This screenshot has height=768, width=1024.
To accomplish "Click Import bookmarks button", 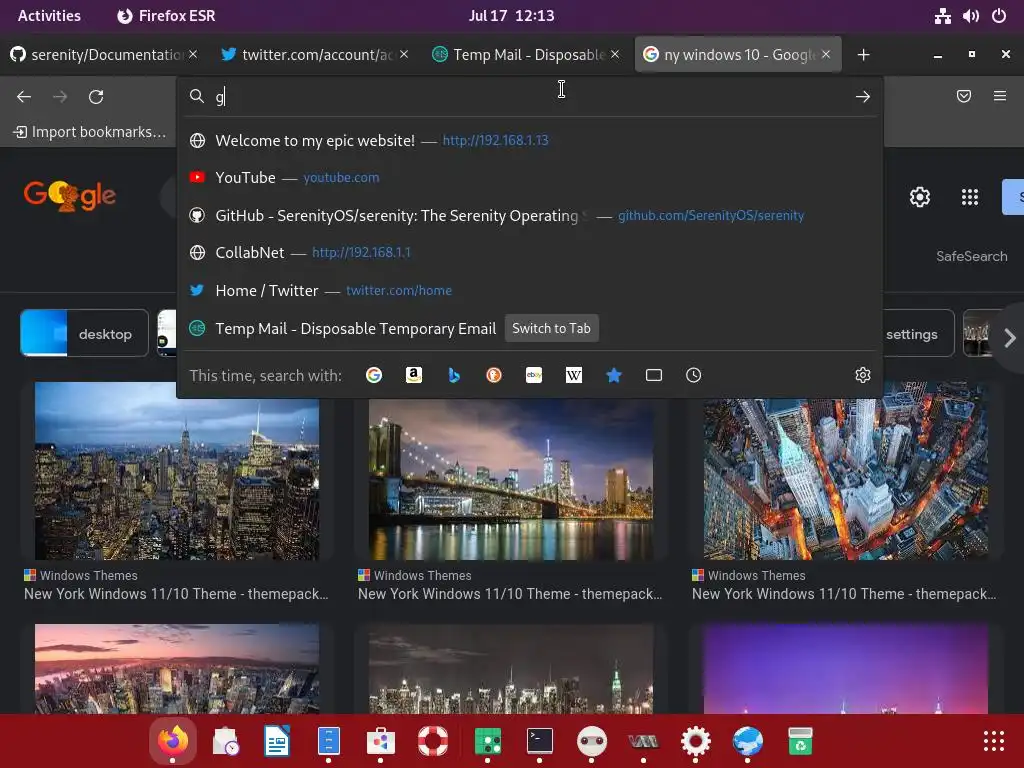I will 89,132.
